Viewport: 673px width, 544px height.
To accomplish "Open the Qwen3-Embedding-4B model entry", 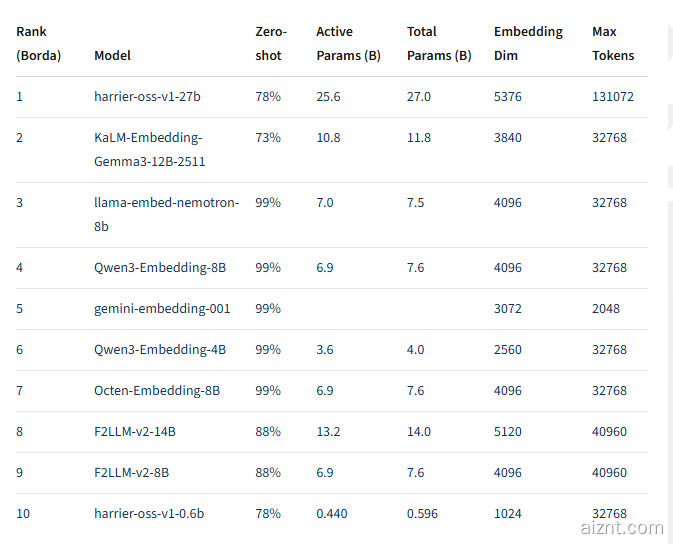I will coord(160,350).
